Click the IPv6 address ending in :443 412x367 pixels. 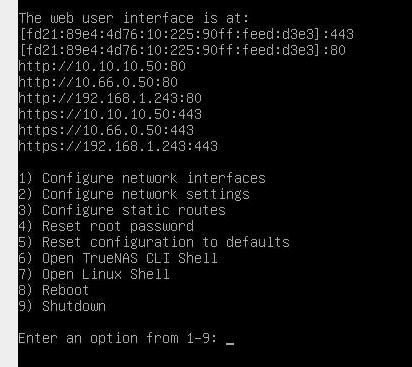click(x=186, y=34)
